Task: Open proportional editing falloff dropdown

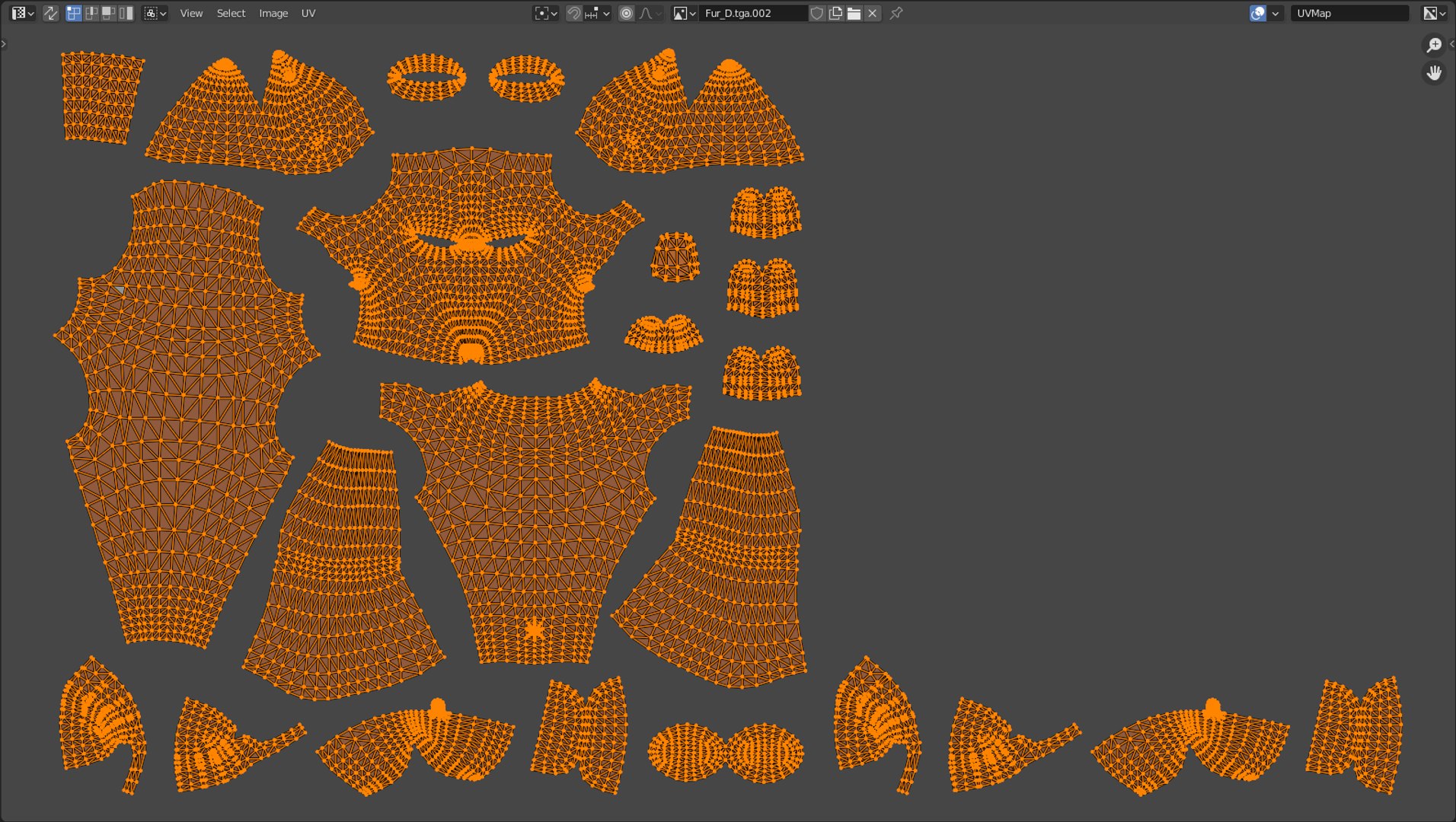Action: (650, 13)
